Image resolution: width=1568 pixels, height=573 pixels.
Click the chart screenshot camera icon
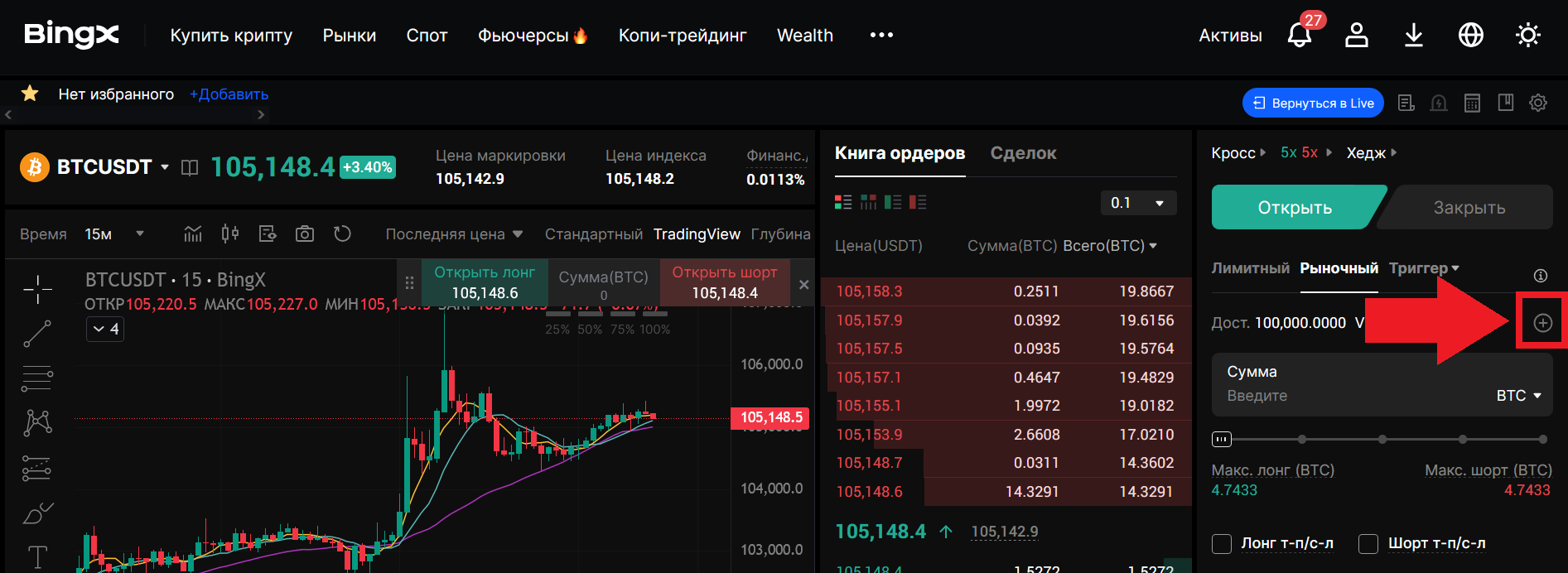click(x=305, y=234)
